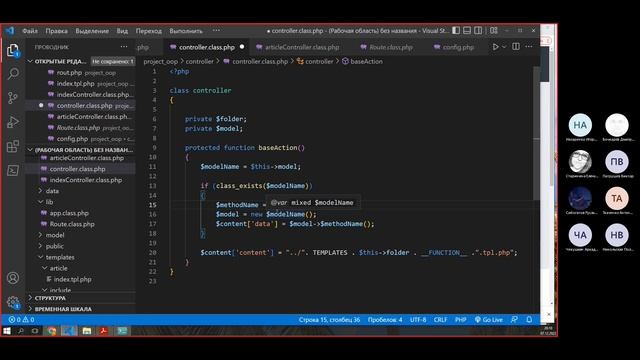Screen dimensions: 640x360
Task: Open the feedback icon in the status bar
Action: pos(514,320)
